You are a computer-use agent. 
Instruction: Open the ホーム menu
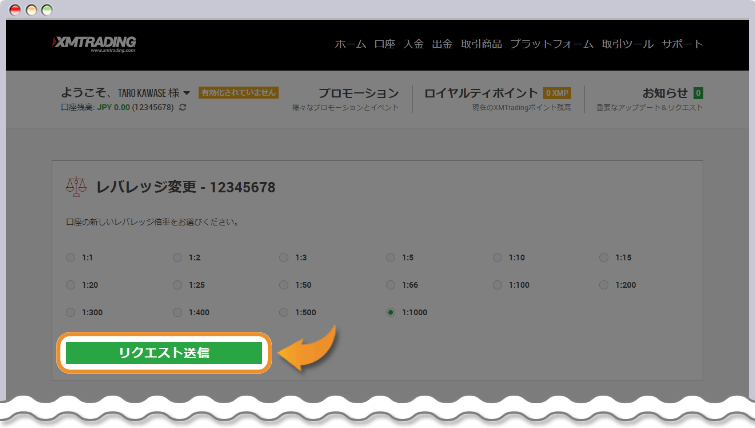(x=350, y=44)
